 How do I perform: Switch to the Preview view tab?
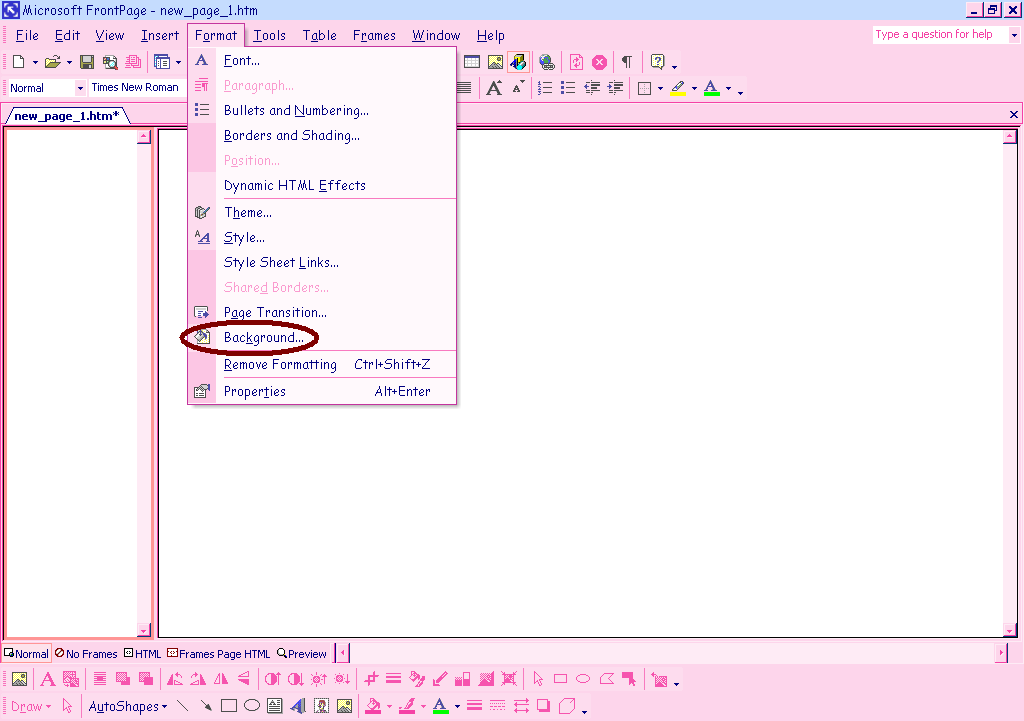click(x=302, y=654)
